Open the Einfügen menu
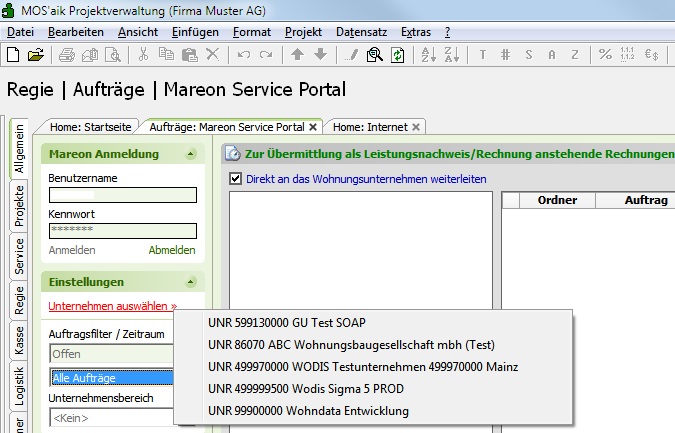This screenshot has height=433, width=675. coord(195,32)
